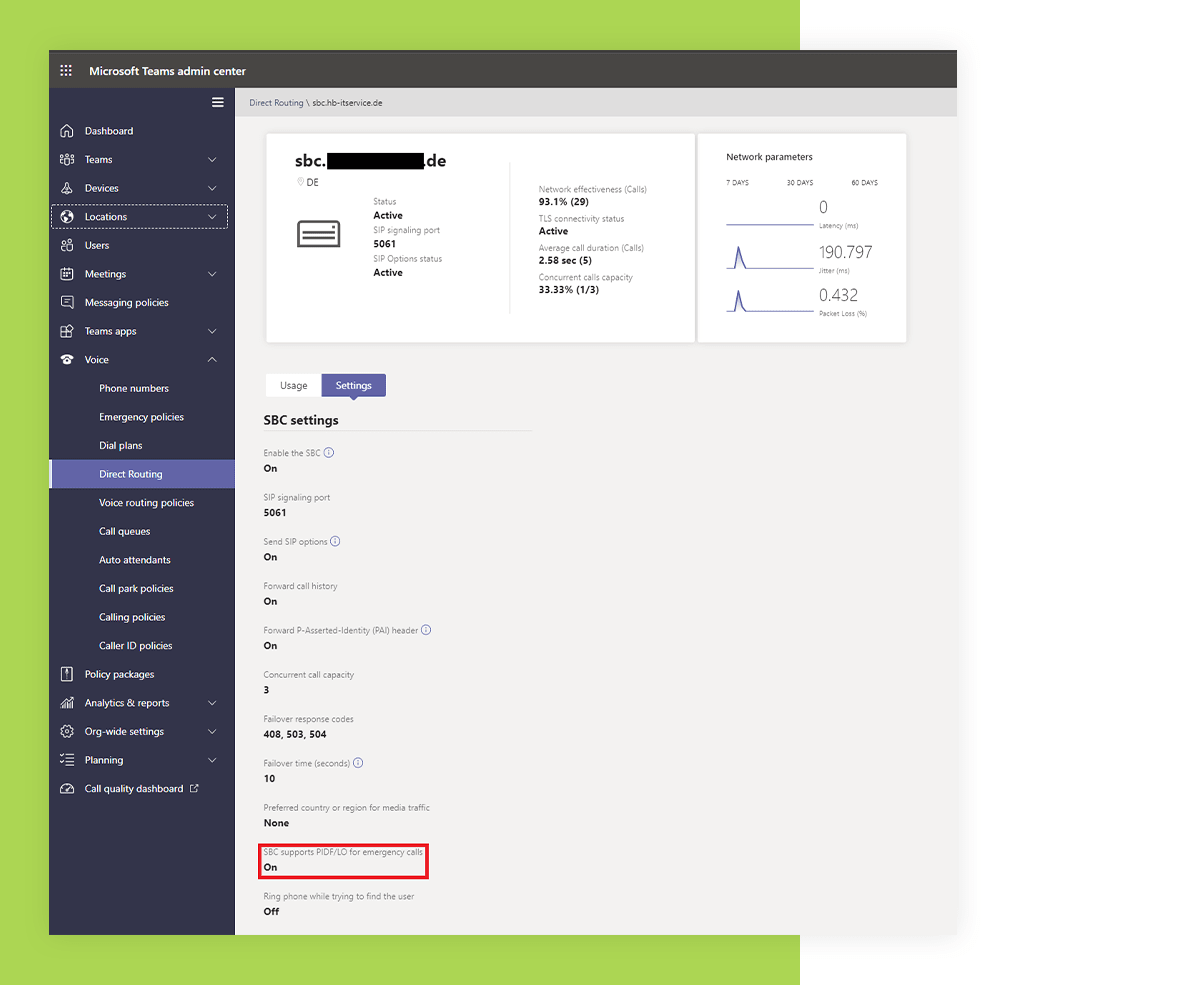Click the Devices bell icon
This screenshot has height=985, width=1200.
pyautogui.click(x=67, y=188)
